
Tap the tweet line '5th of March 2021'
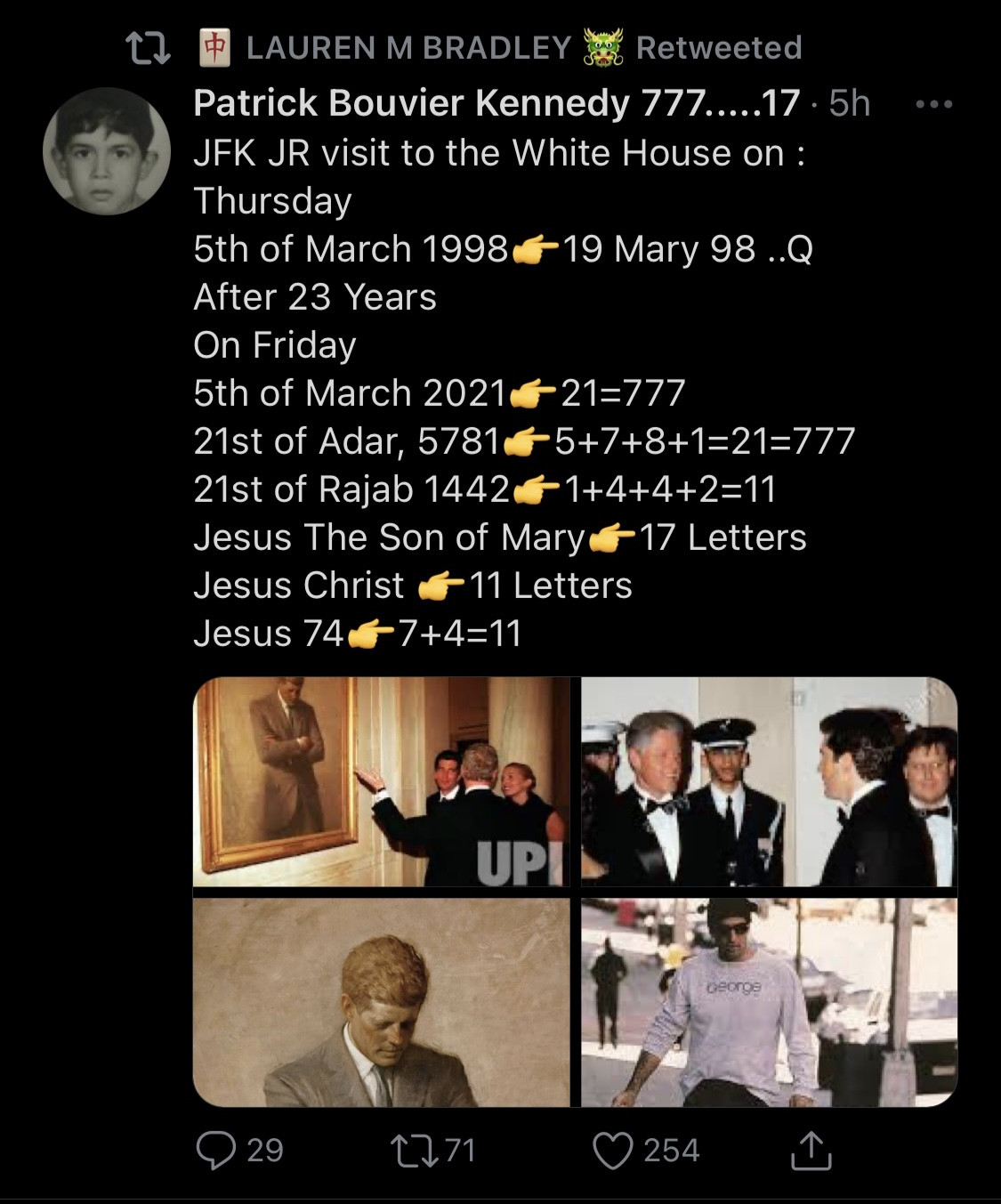[x=349, y=393]
